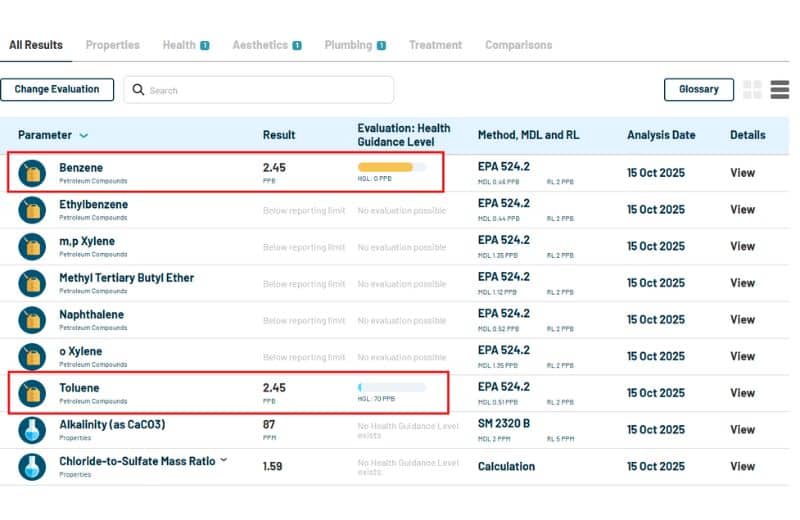Click Benzene health guidance level bar
Viewport: 800px width, 520px height.
[x=391, y=167]
